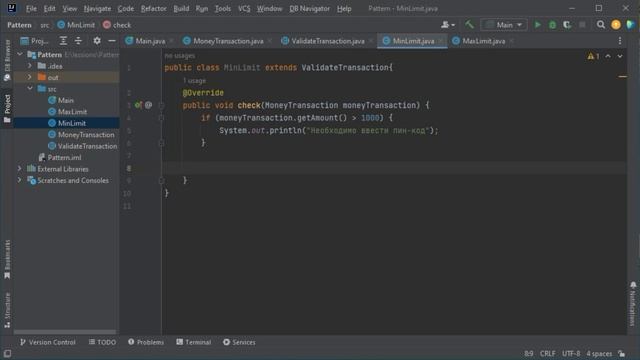Click MinLimit breadcrumb in navigation bar

click(x=76, y=25)
